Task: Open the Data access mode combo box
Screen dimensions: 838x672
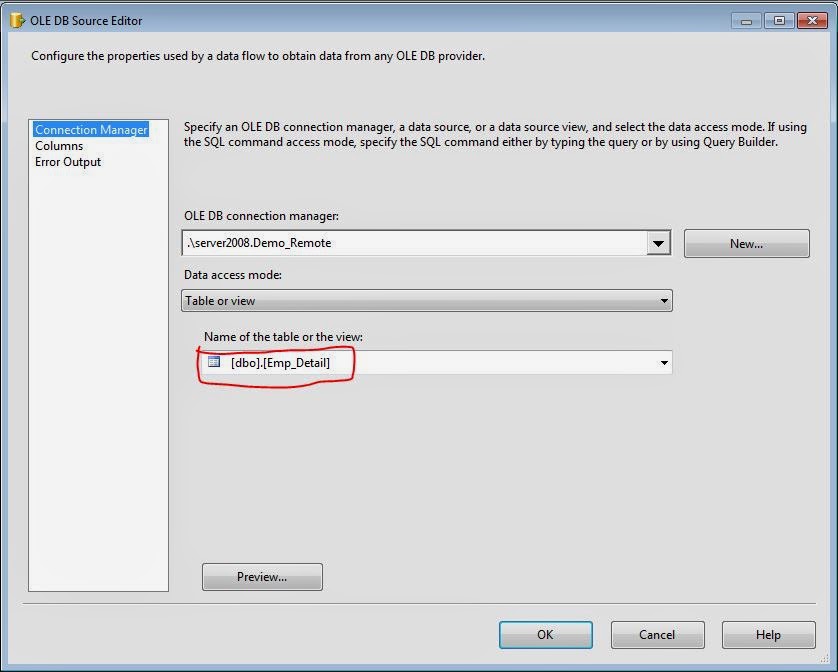Action: tap(426, 301)
